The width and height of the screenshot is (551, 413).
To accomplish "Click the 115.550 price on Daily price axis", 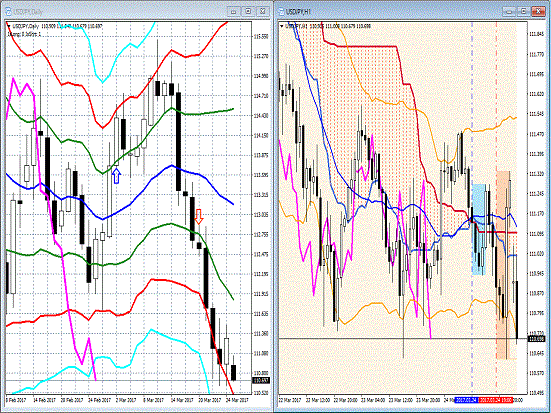I will (261, 36).
